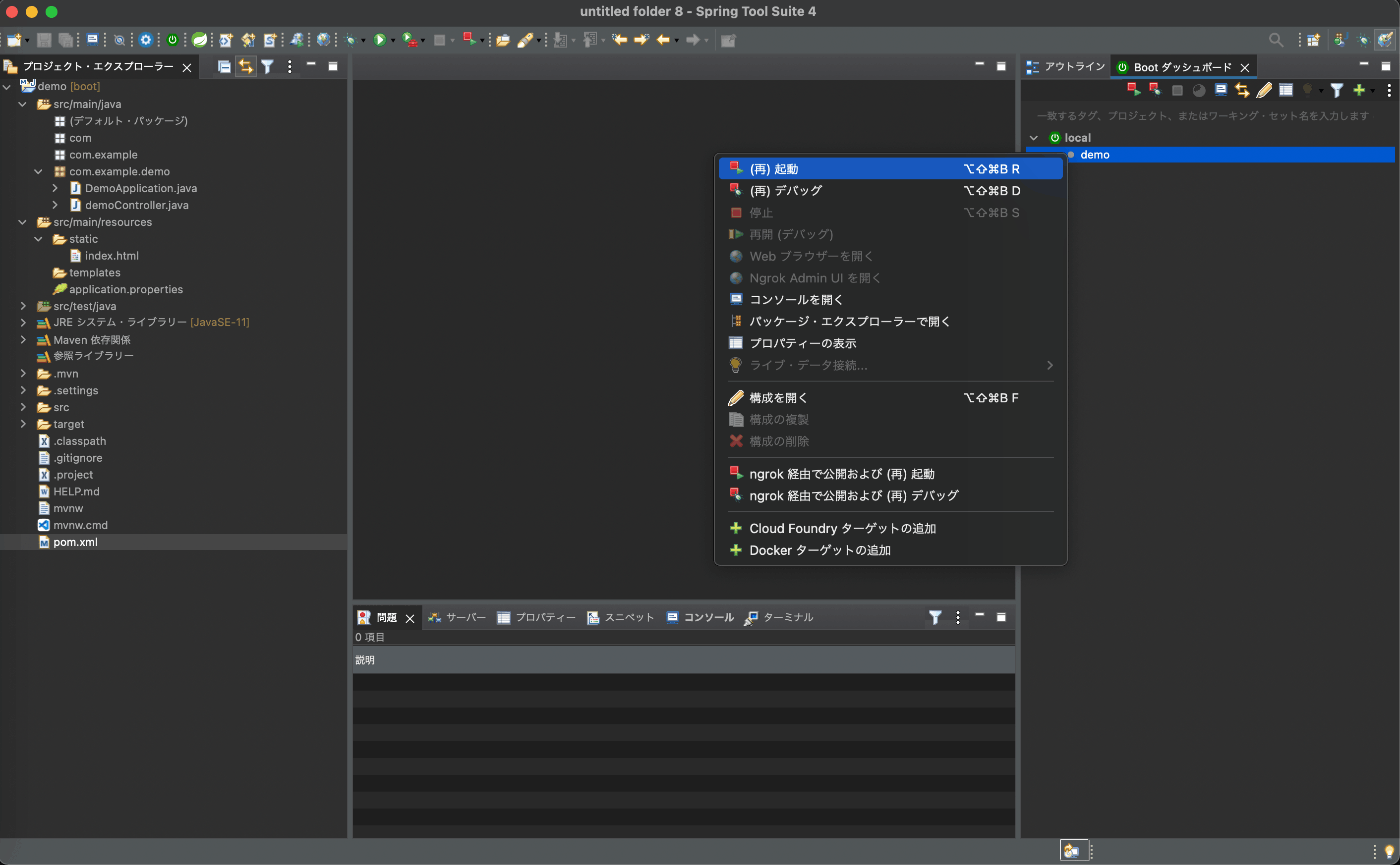Viewport: 1400px width, 865px height.
Task: Click Collapse All icon in Project Explorer
Action: 224,67
